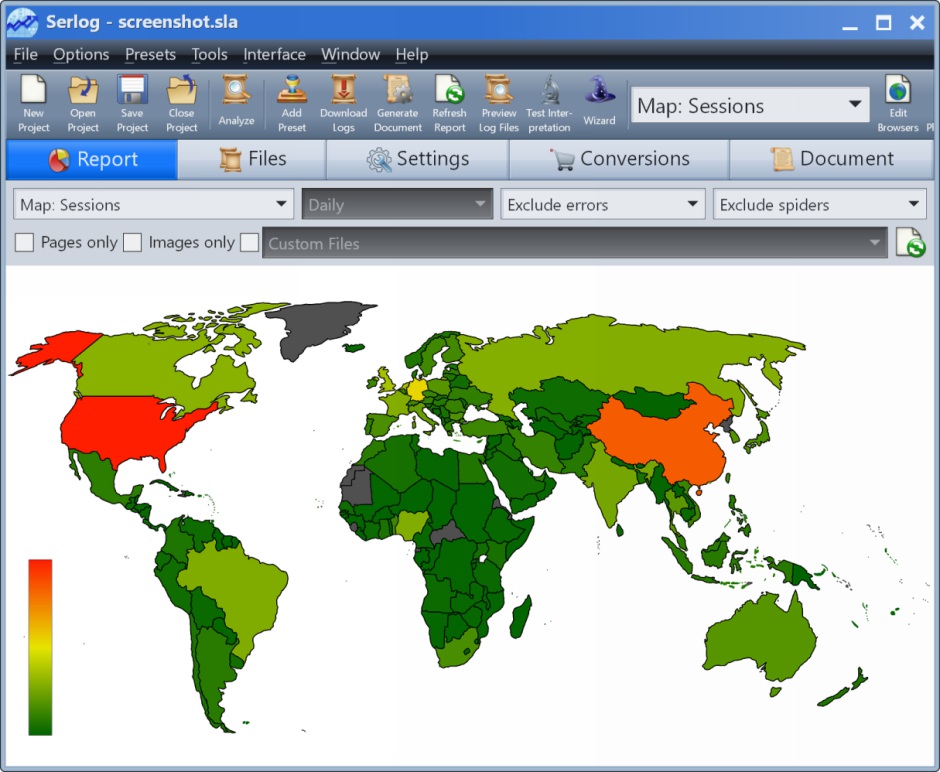Tick the Images only checkbox
Viewport: 940px width, 772px height.
point(132,243)
